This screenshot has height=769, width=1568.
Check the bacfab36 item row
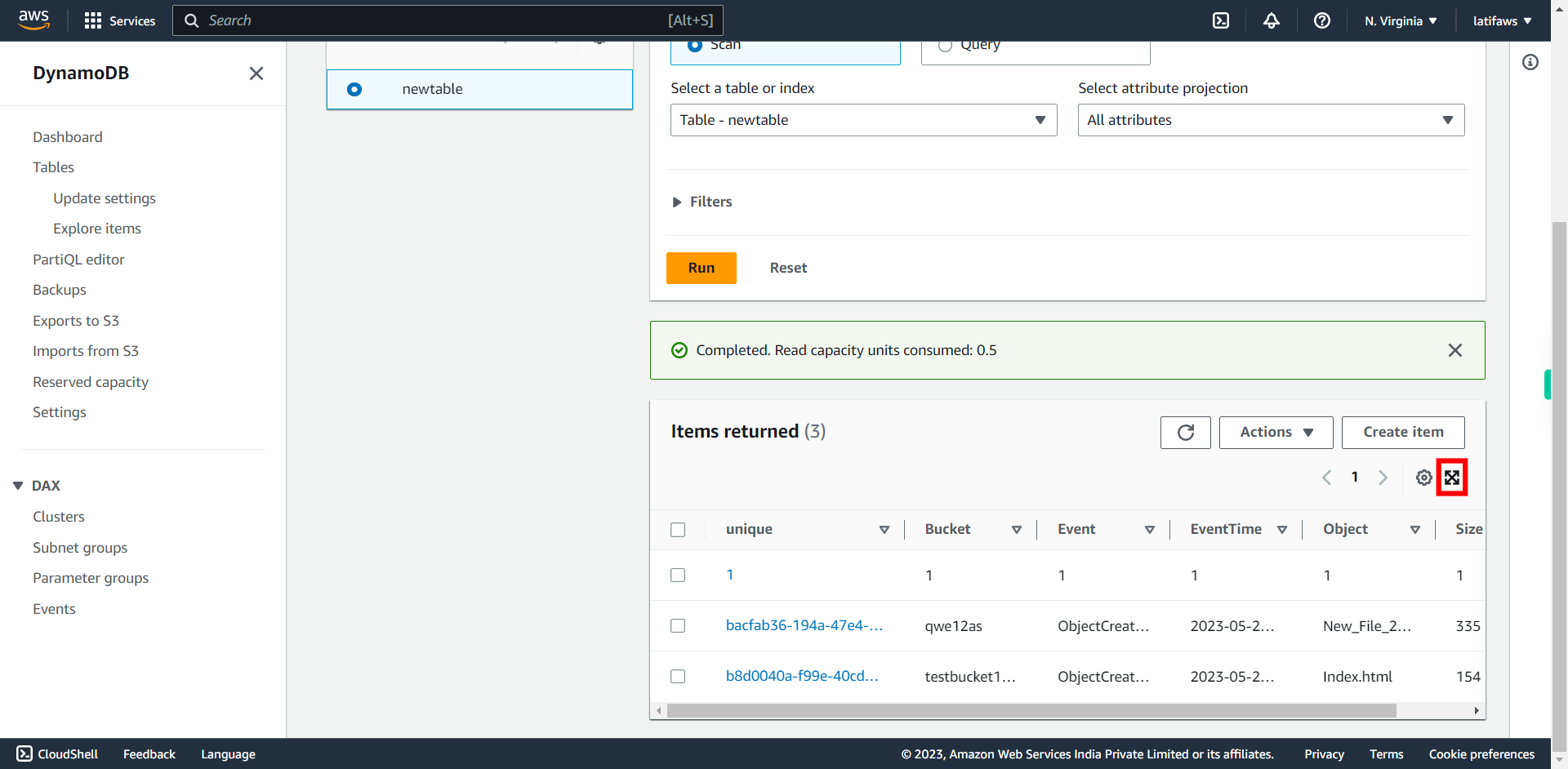pos(678,626)
